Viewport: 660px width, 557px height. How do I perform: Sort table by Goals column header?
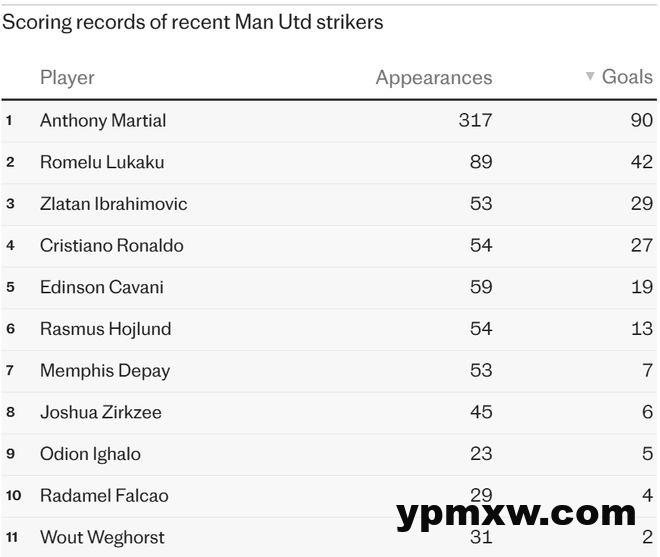point(627,77)
